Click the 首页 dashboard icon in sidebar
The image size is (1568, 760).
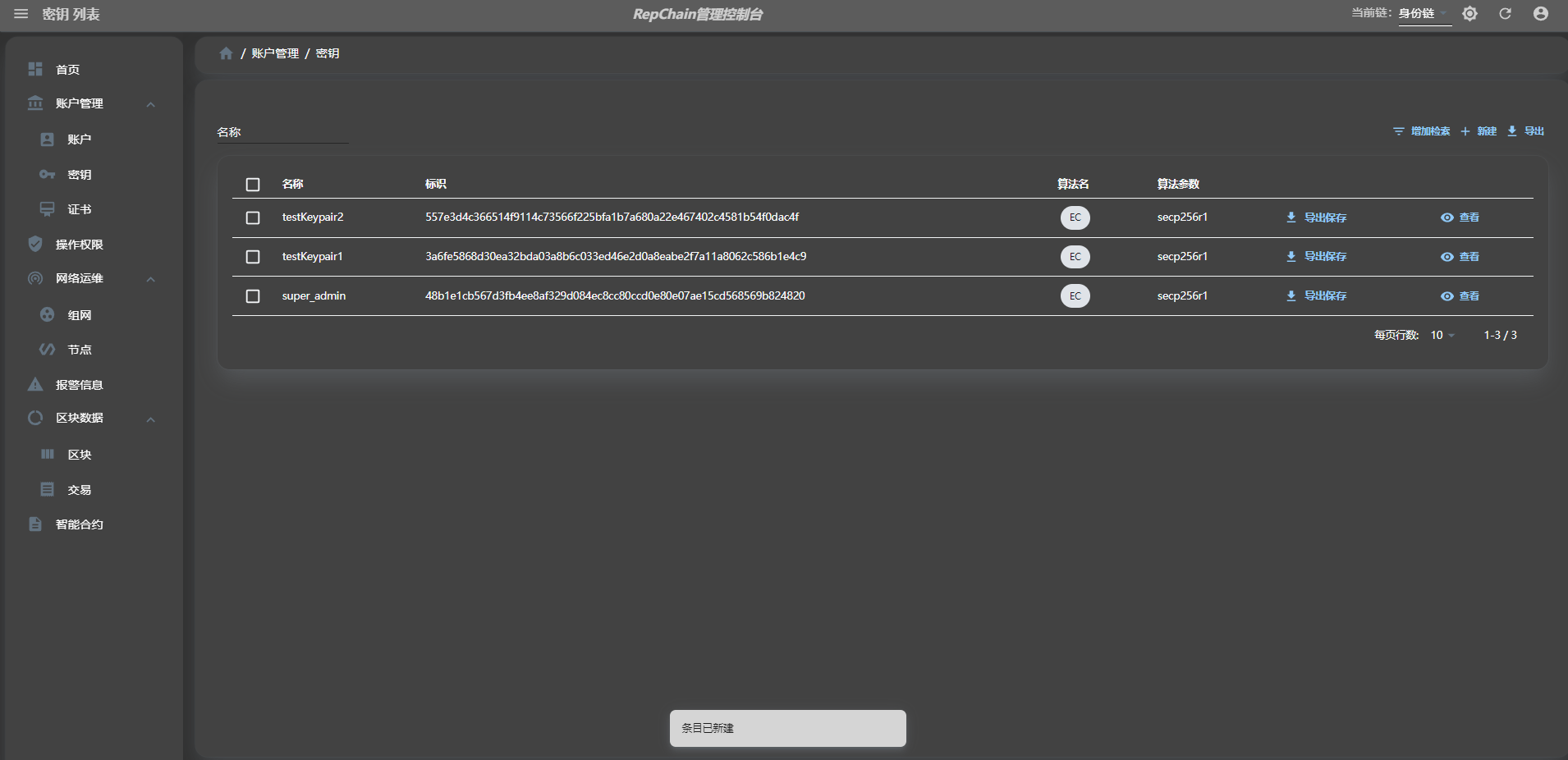coord(35,69)
